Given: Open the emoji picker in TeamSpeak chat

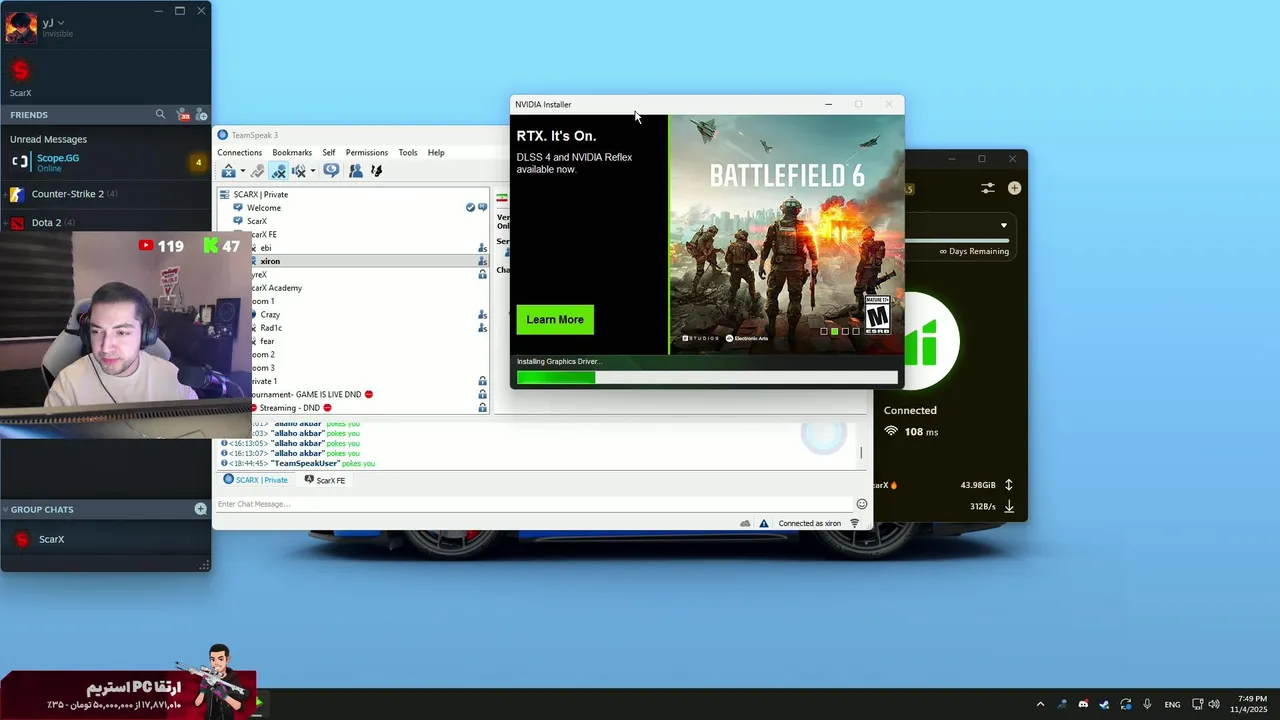Looking at the screenshot, I should click(x=862, y=504).
